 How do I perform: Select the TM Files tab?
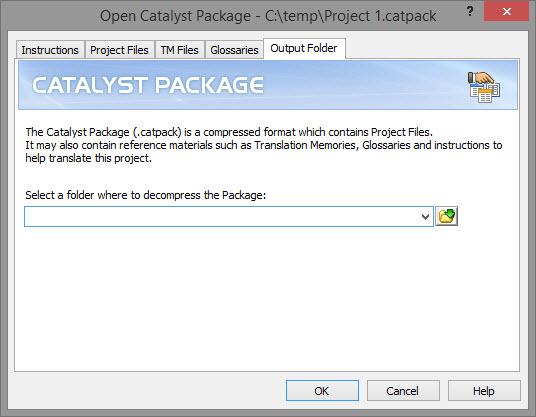179,50
